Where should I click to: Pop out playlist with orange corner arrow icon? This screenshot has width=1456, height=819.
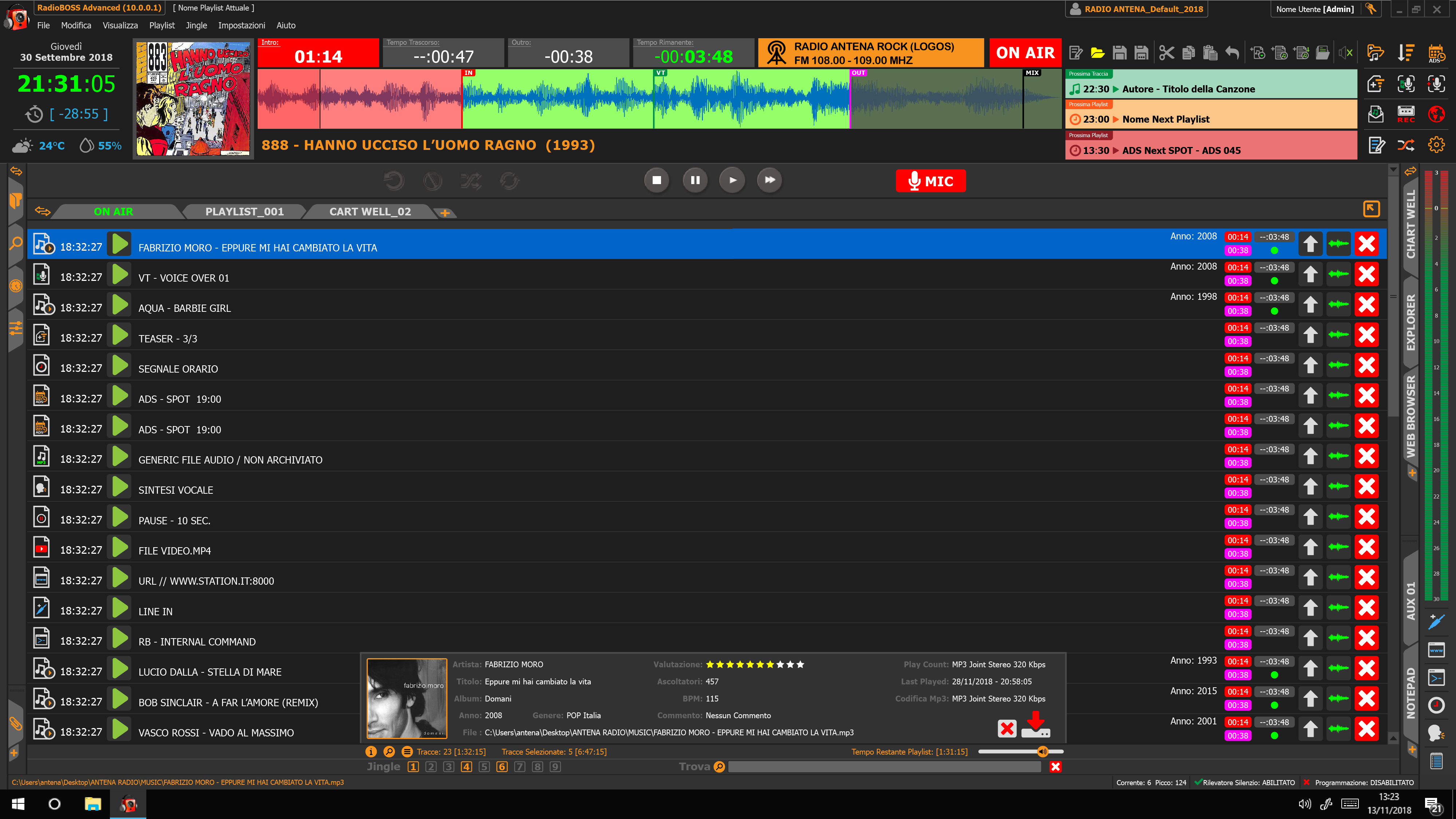(1371, 209)
